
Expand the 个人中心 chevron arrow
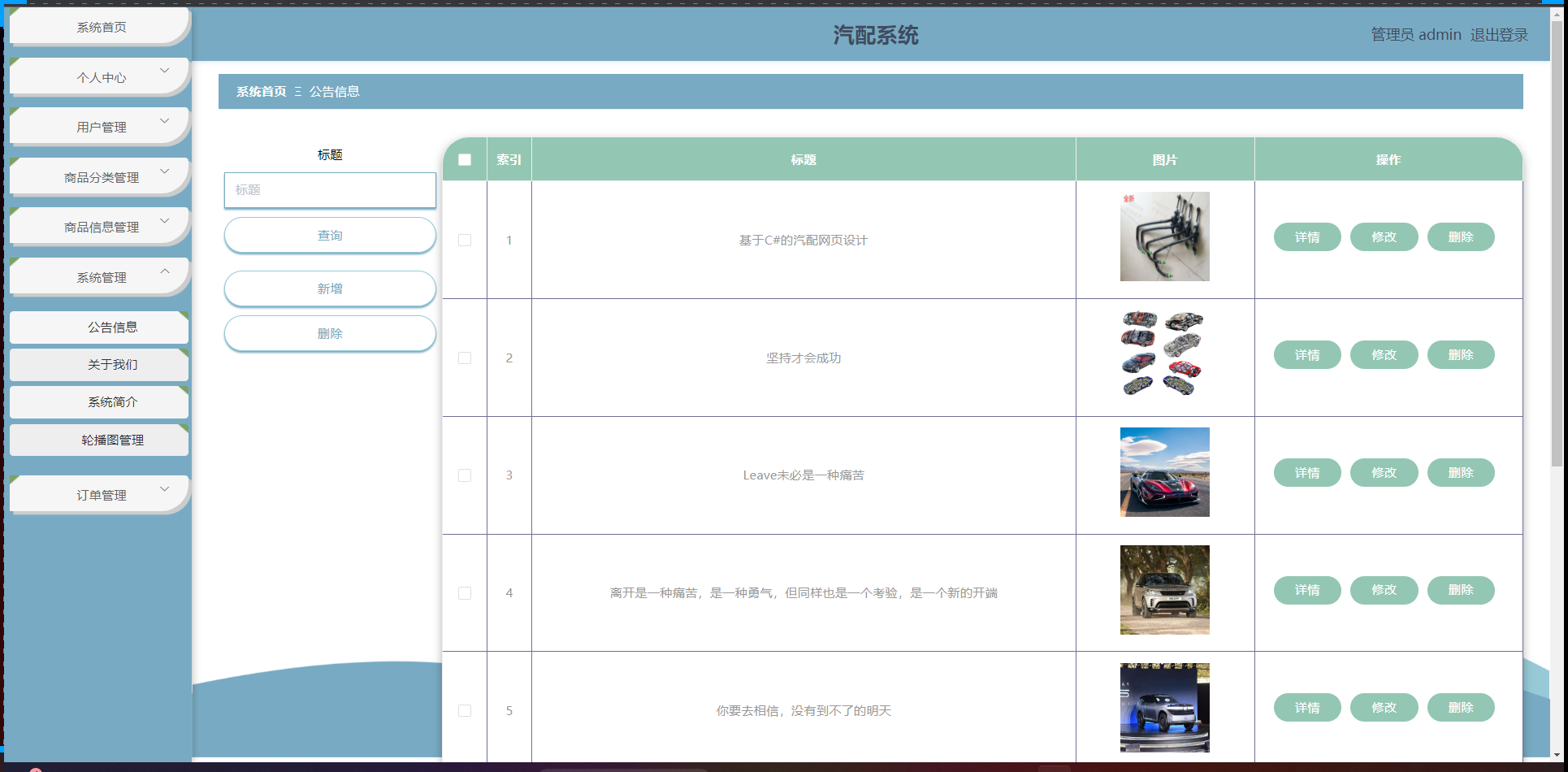click(165, 71)
